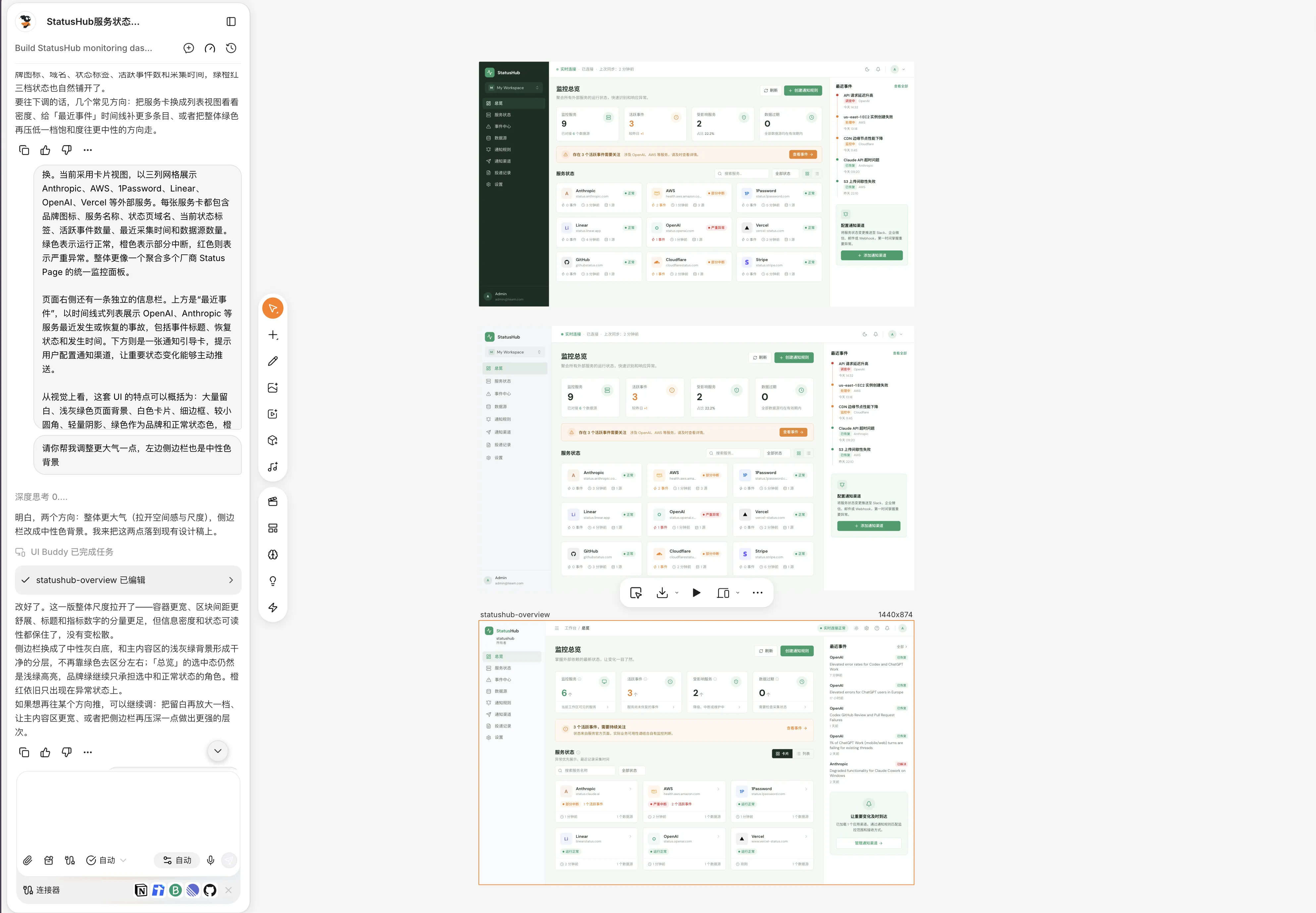
Task: Click 搜索服务名称 field in statushub-overview frame
Action: point(585,771)
